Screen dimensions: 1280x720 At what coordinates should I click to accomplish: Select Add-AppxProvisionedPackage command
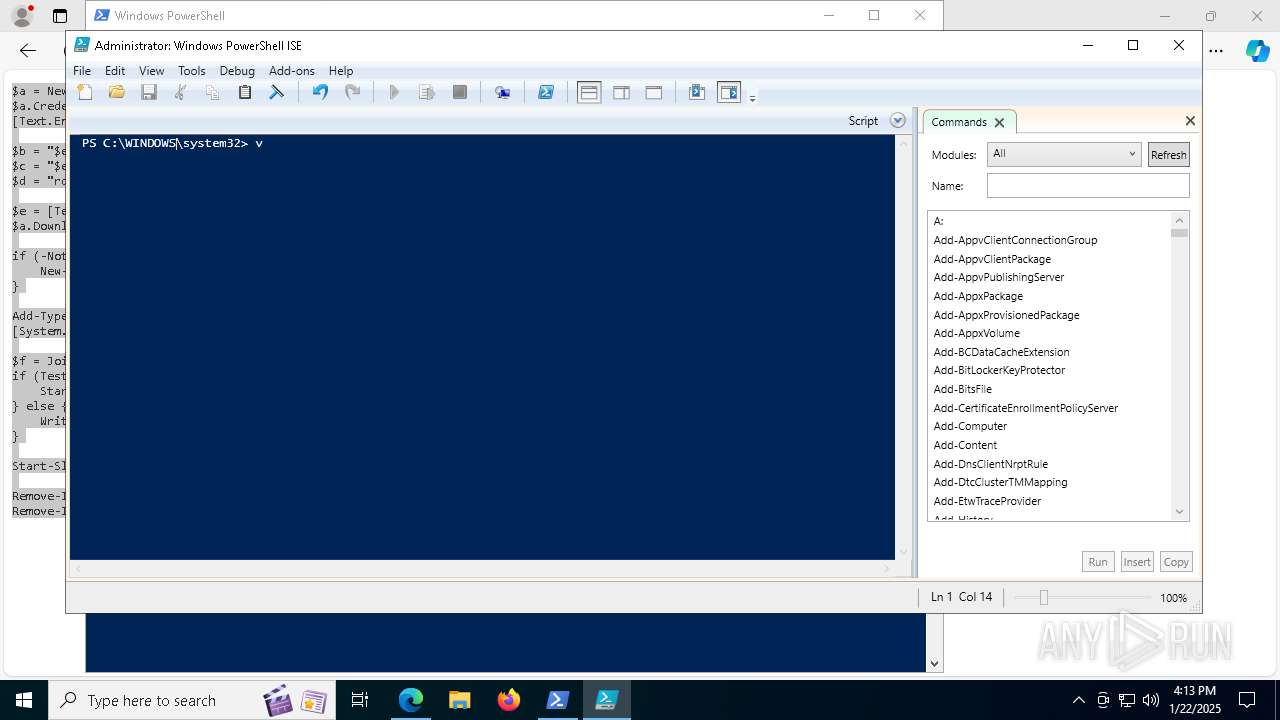[1006, 315]
